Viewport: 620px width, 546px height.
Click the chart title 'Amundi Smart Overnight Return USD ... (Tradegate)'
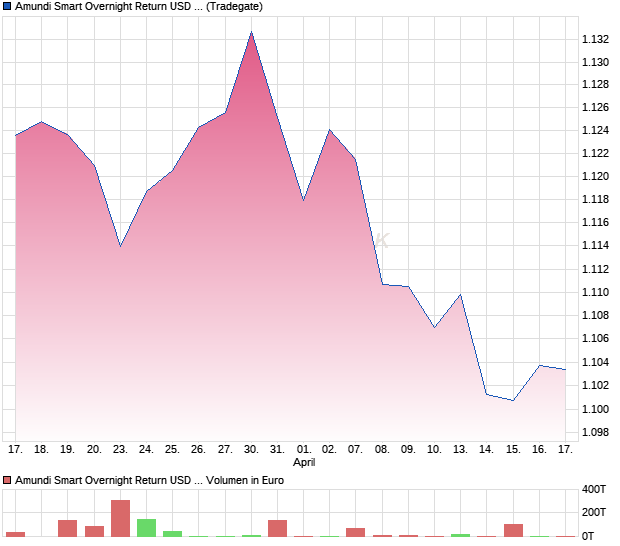point(139,6)
